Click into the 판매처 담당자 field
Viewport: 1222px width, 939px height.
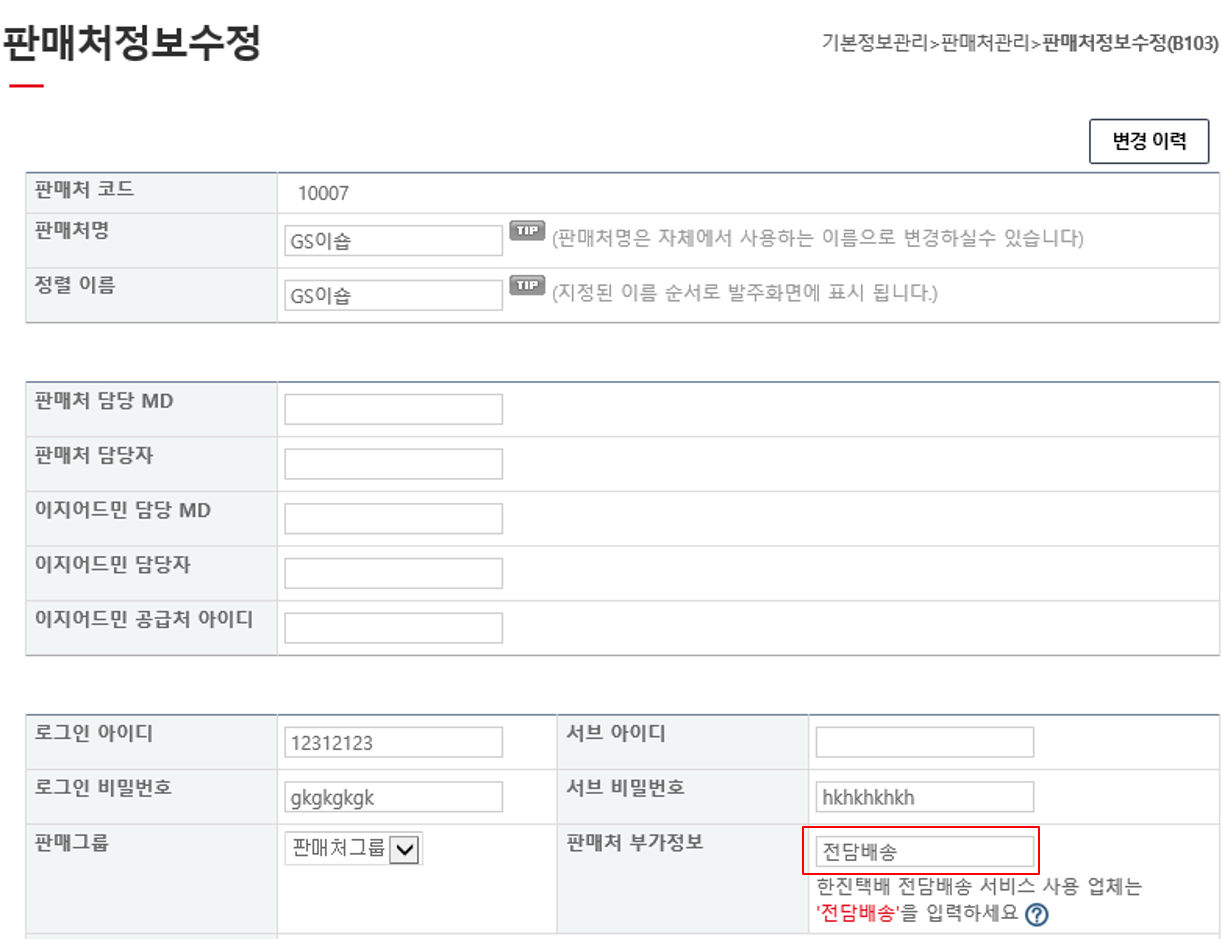click(393, 464)
